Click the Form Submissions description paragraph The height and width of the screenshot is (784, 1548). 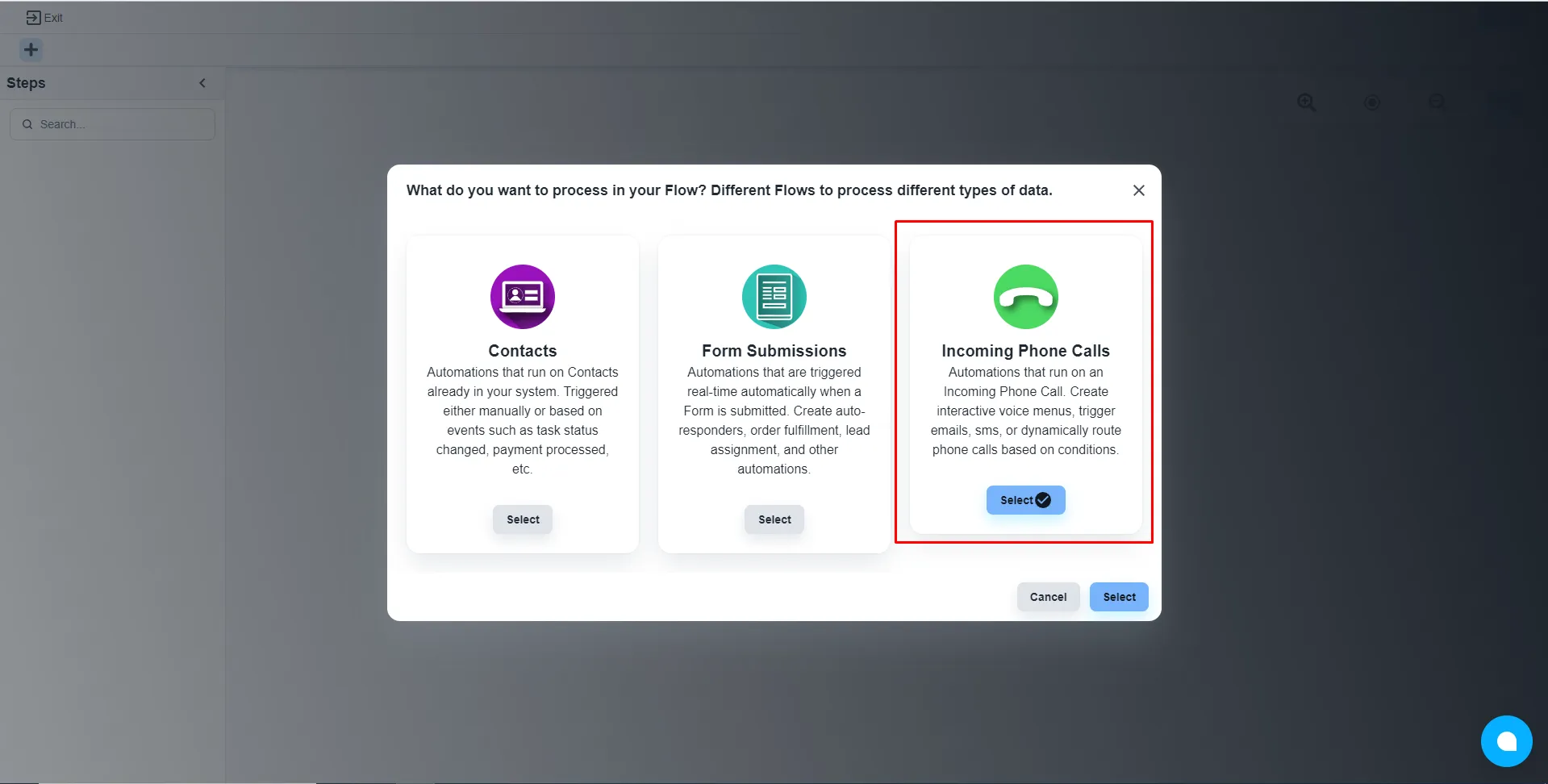774,420
